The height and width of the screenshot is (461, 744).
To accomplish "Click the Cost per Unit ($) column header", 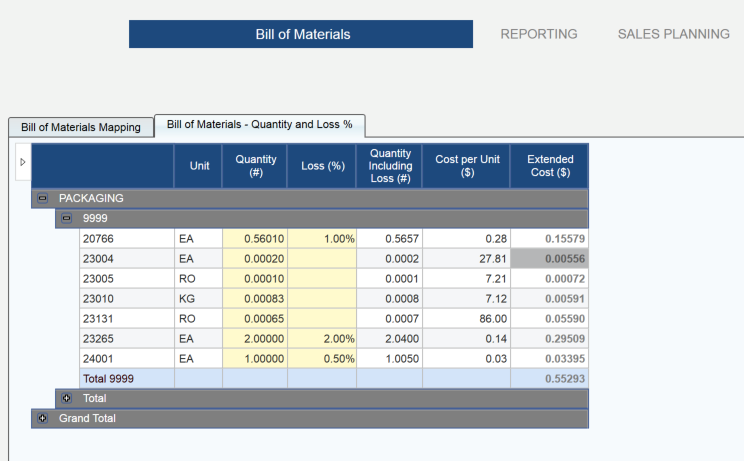I will coord(467,166).
